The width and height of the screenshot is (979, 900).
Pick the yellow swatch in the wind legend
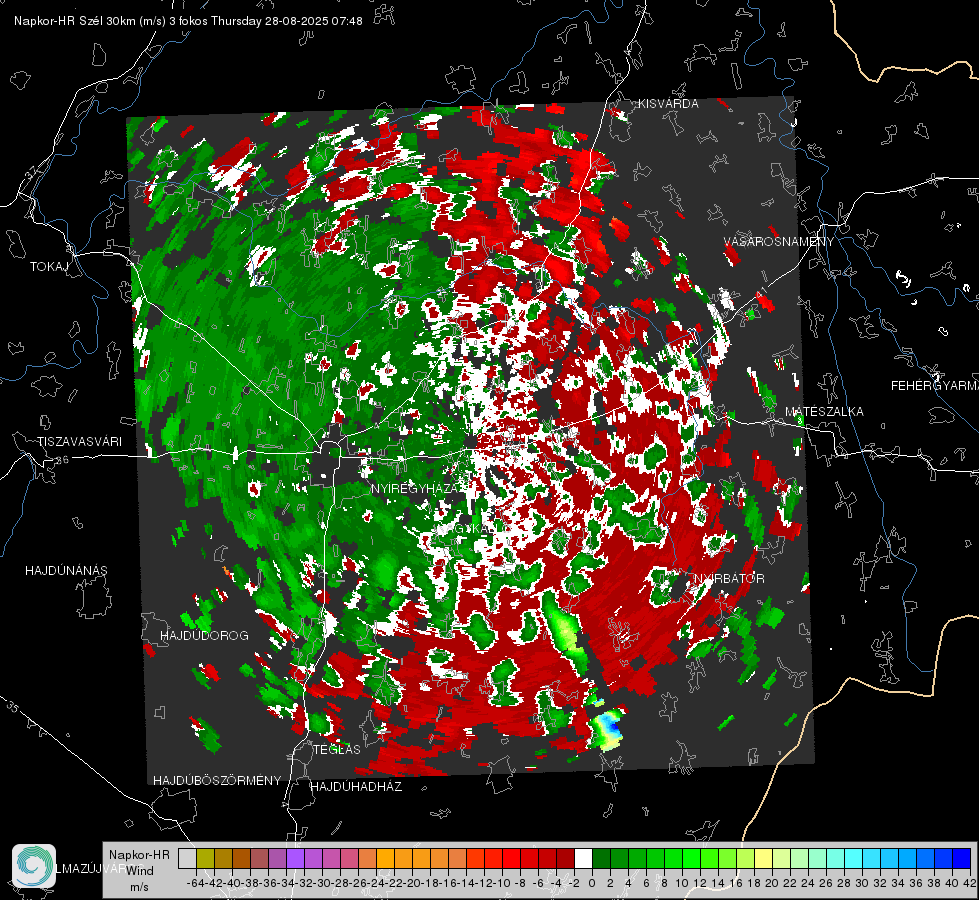pos(763,858)
